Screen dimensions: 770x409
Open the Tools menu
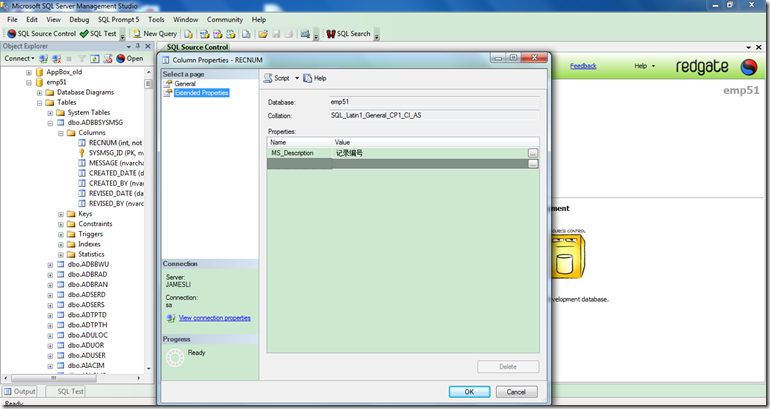(156, 20)
